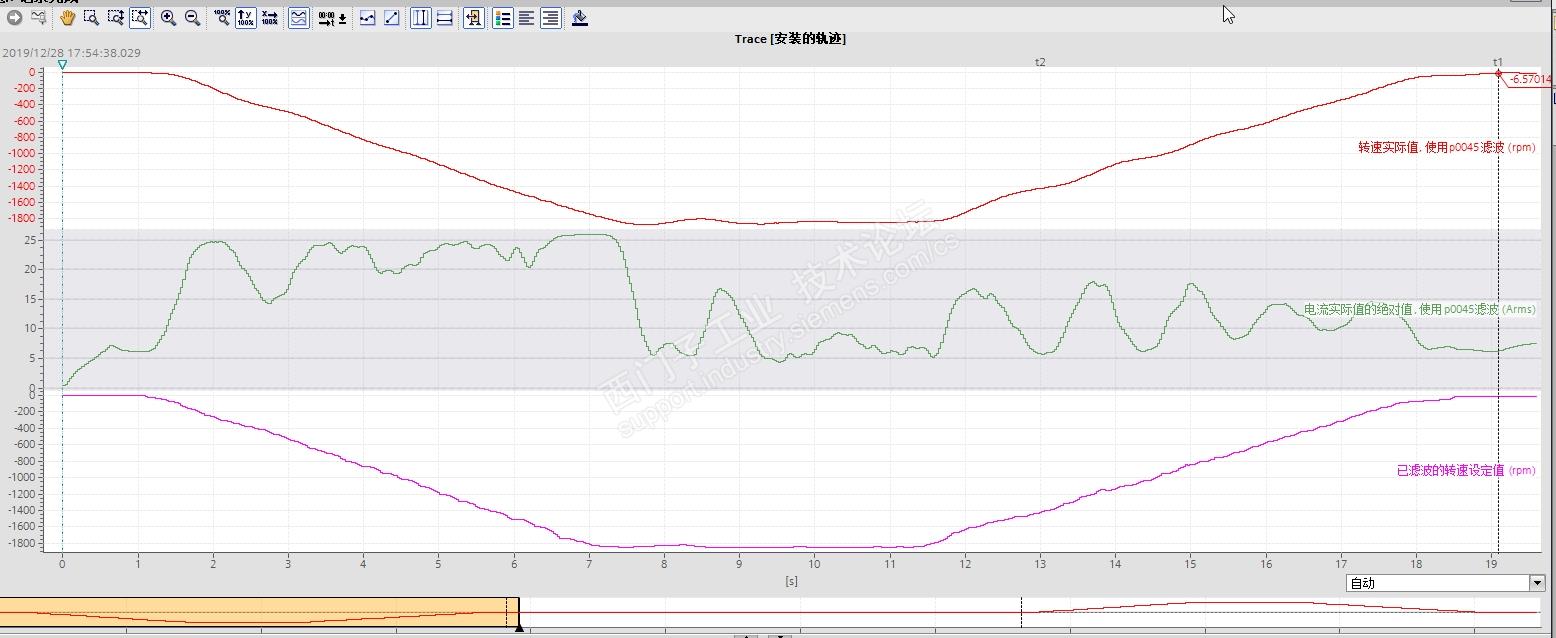Click the show all 100% zoom icon

pos(222,18)
